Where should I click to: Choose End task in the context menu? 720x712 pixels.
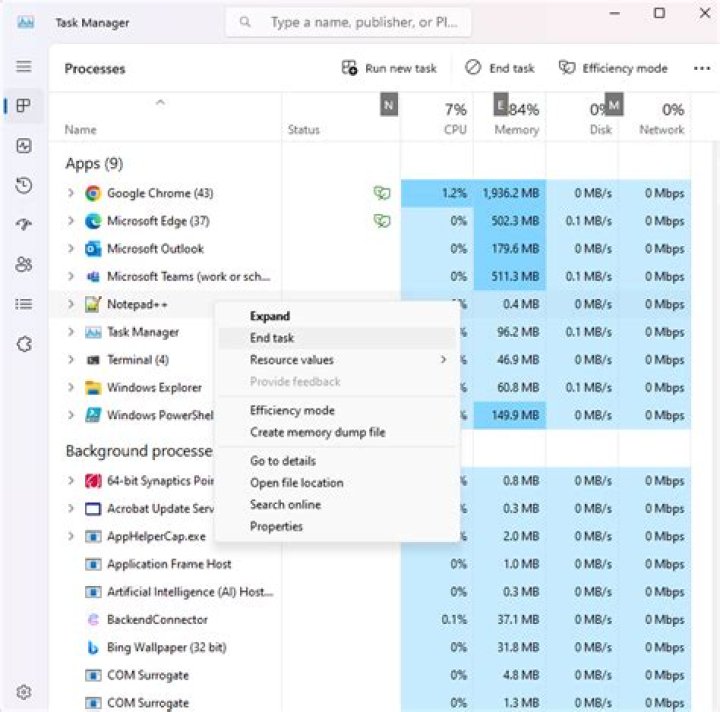pyautogui.click(x=338, y=338)
